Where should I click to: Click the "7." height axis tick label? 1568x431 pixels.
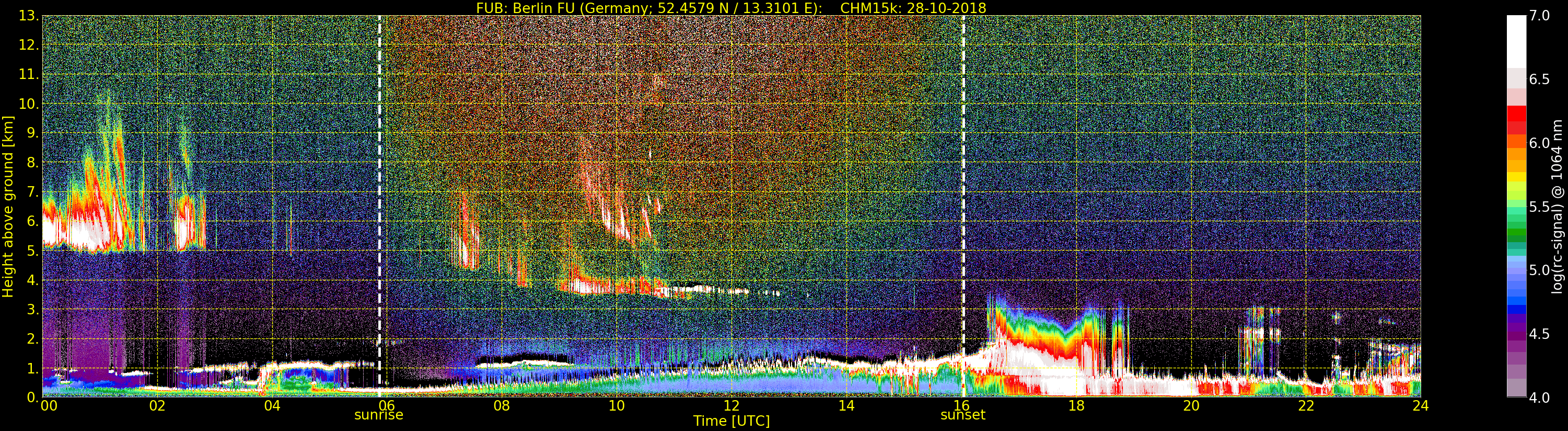33,191
